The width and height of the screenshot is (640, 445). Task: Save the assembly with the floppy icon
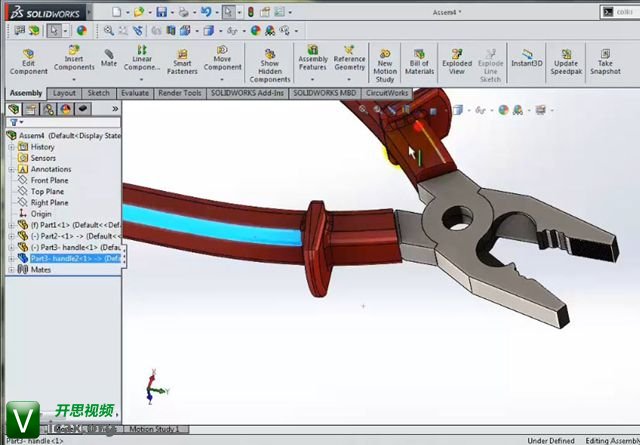[x=162, y=12]
